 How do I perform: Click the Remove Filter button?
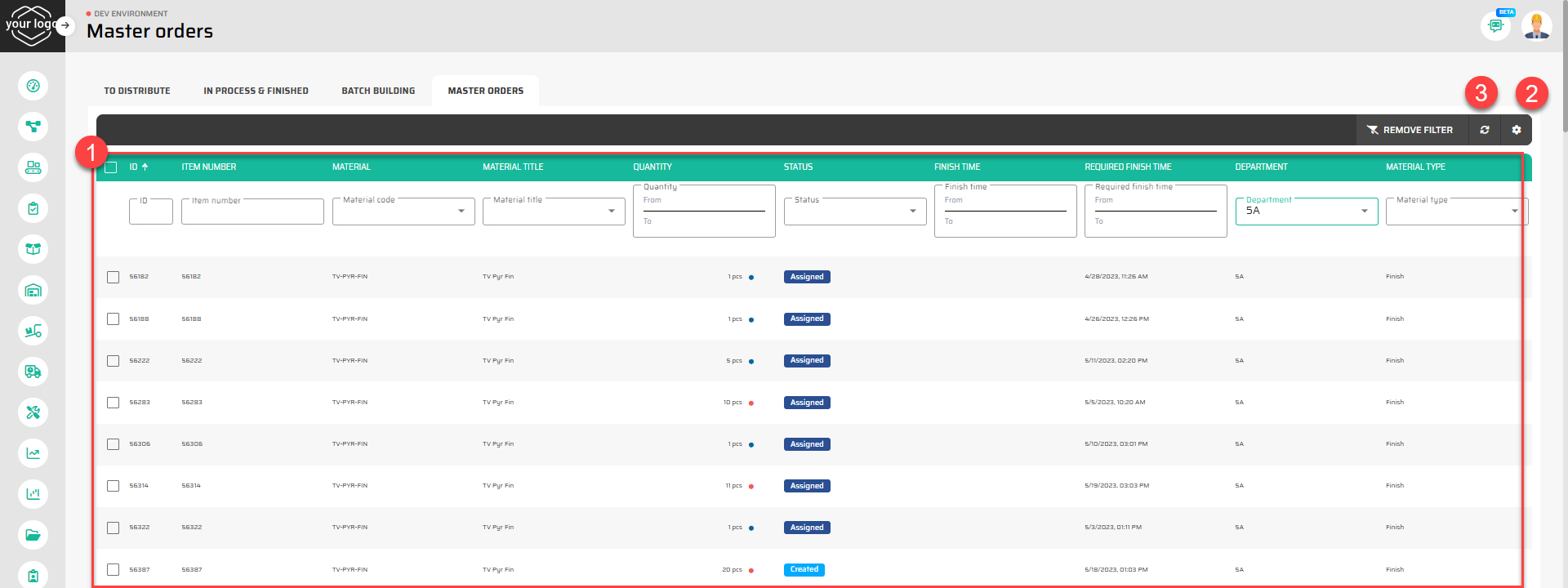point(1410,130)
